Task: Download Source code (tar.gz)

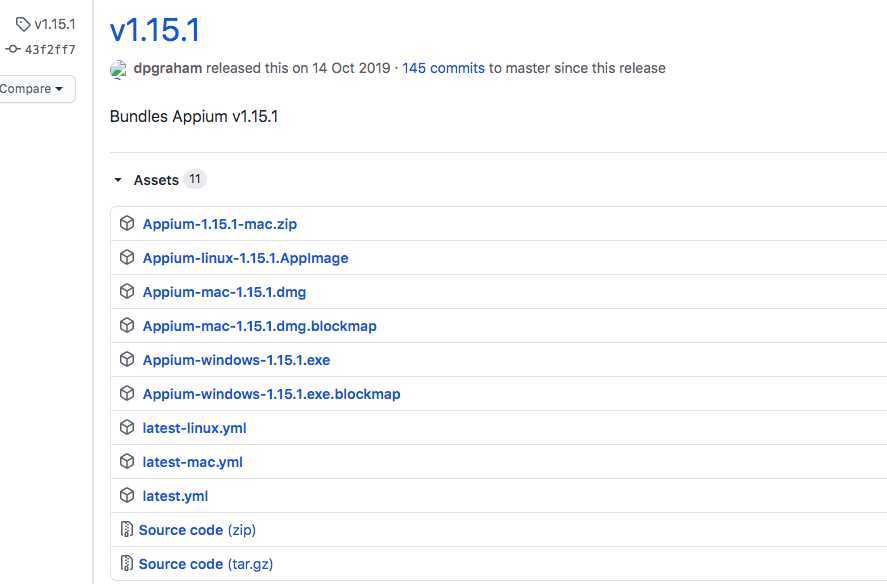Action: [205, 564]
